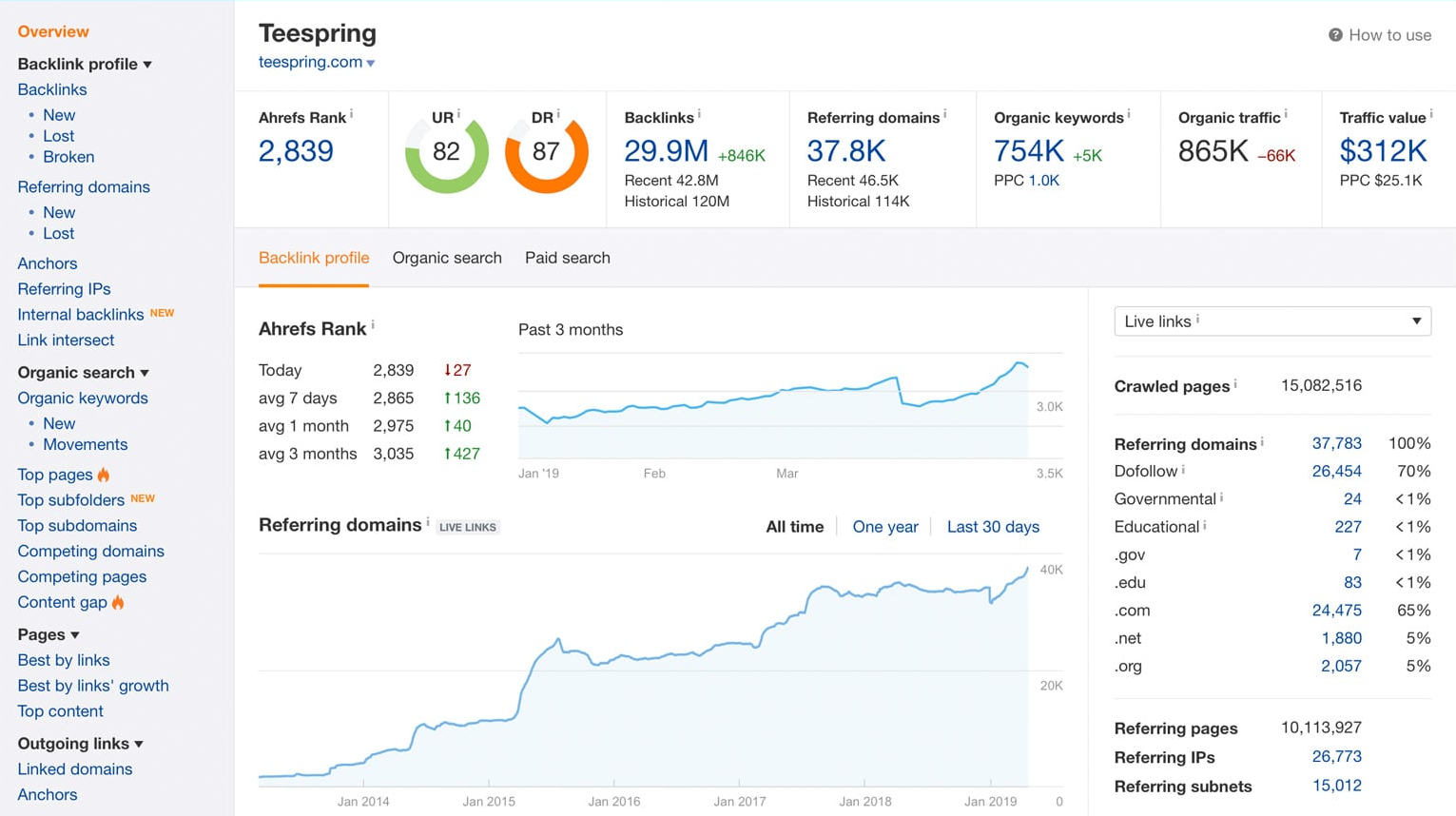The image size is (1456, 816).
Task: Open Movements under Organic keywords
Action: click(x=86, y=444)
